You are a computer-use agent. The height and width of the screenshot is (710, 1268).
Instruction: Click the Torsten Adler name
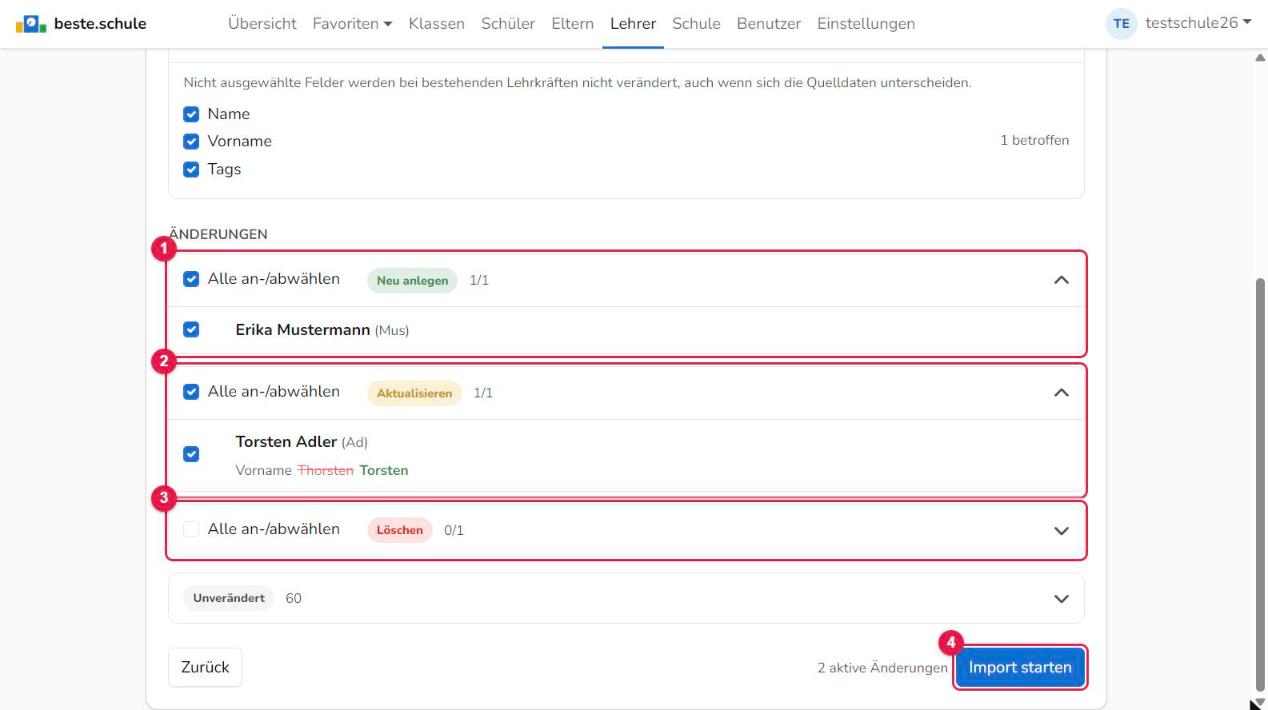[287, 442]
